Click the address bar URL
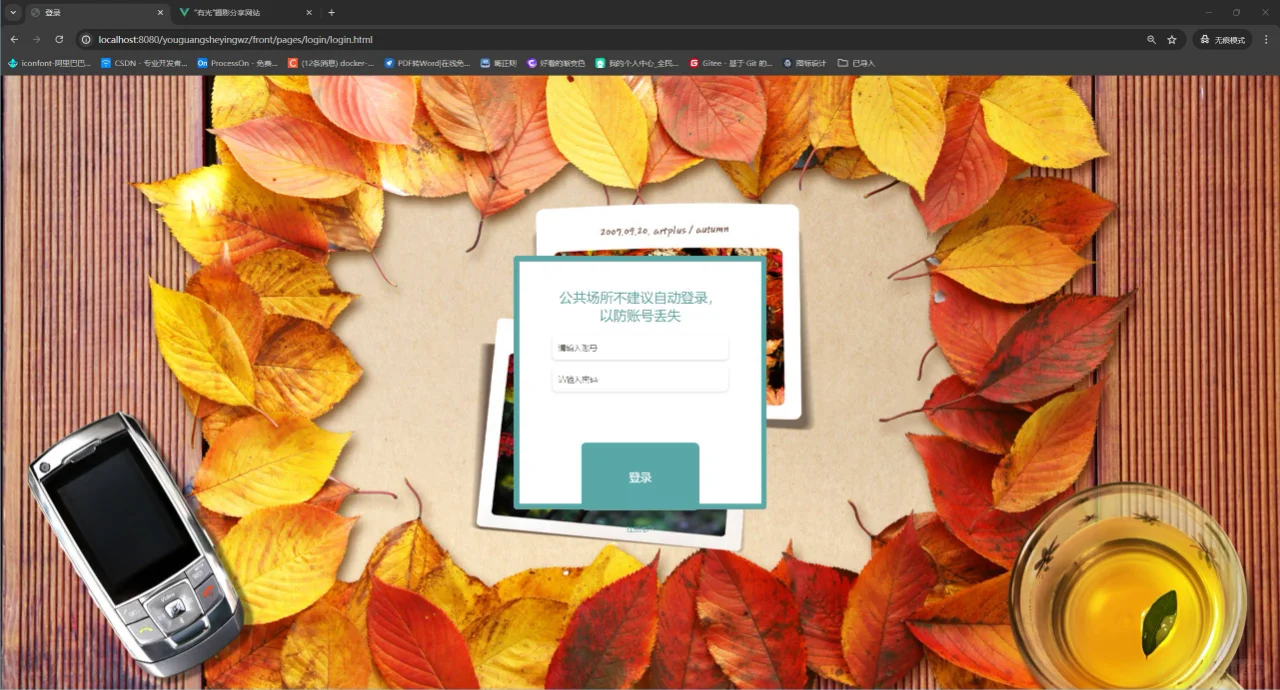Screen dimensions: 1280x690 (236, 40)
